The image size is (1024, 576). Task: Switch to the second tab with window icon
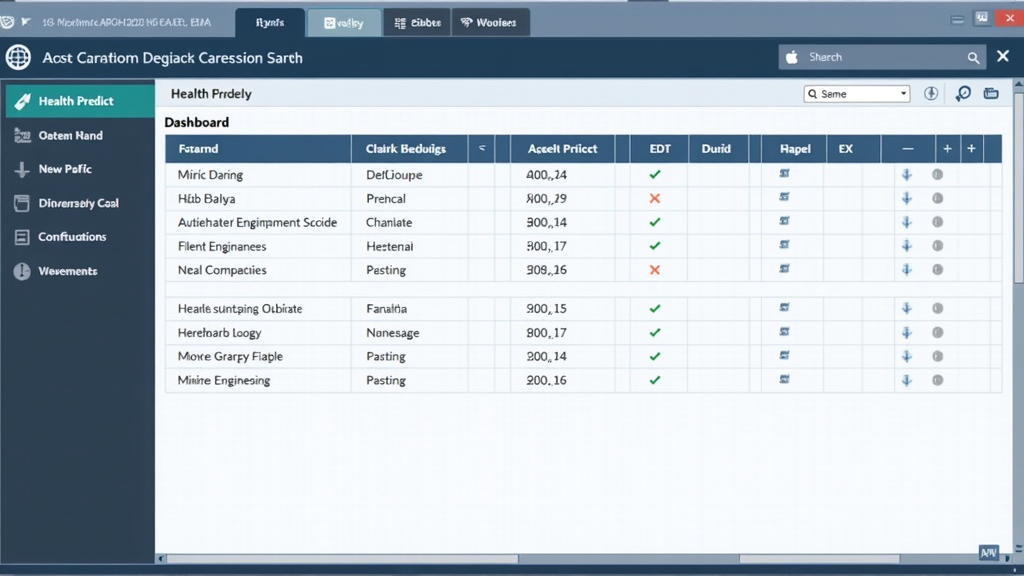344,23
